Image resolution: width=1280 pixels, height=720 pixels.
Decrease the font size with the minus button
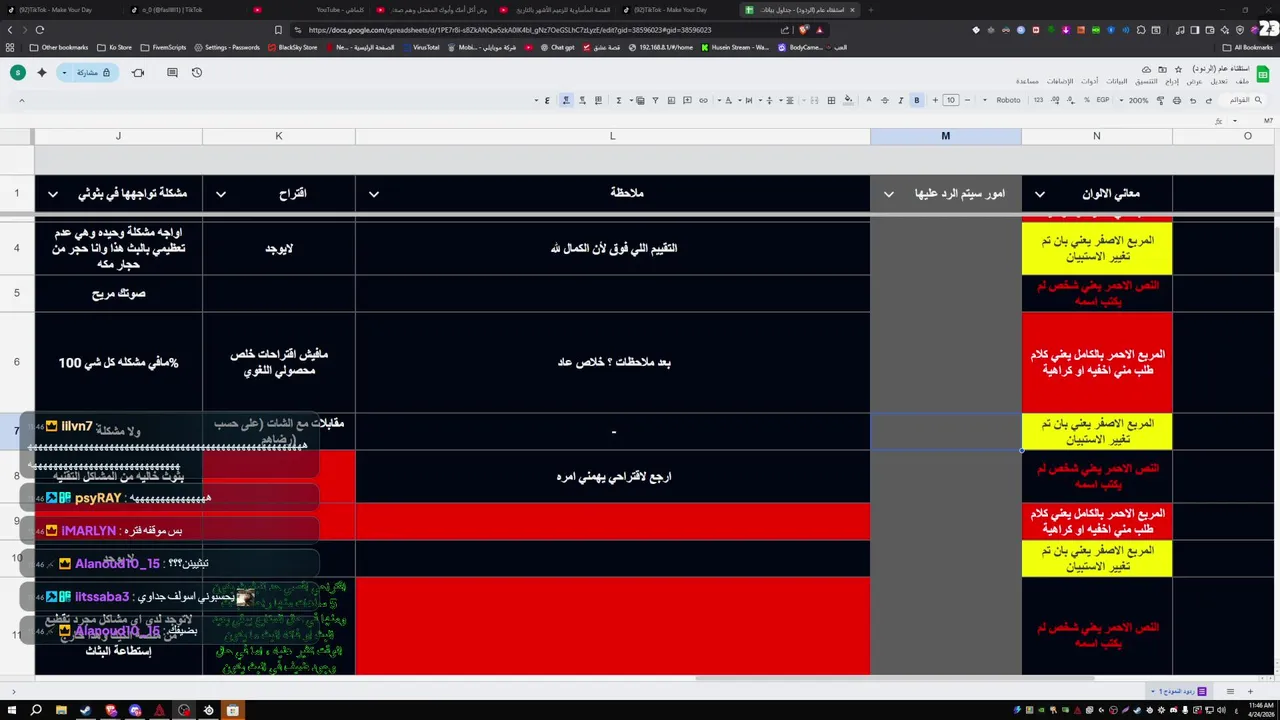(967, 100)
